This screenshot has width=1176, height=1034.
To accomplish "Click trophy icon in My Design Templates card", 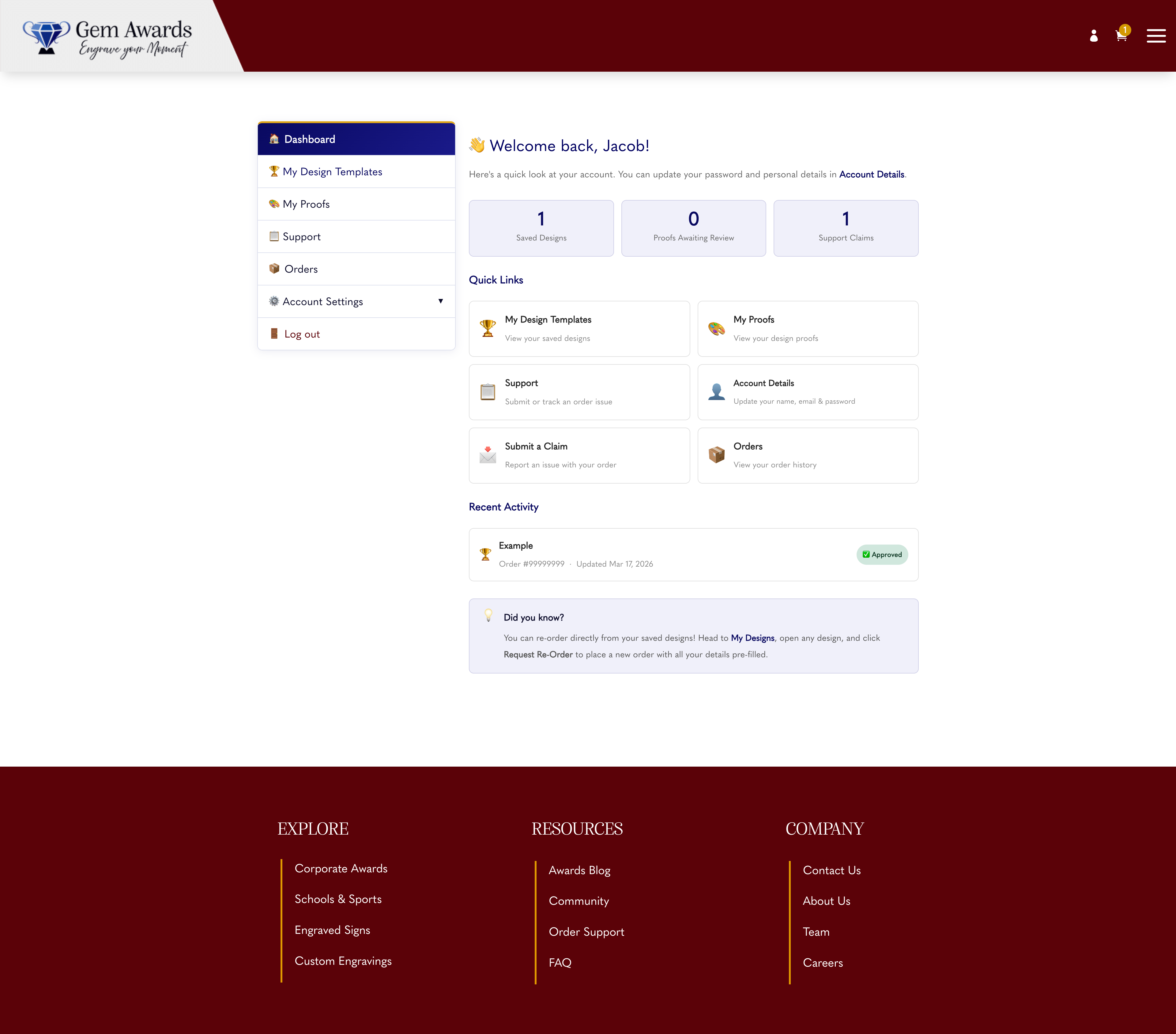I will [488, 329].
